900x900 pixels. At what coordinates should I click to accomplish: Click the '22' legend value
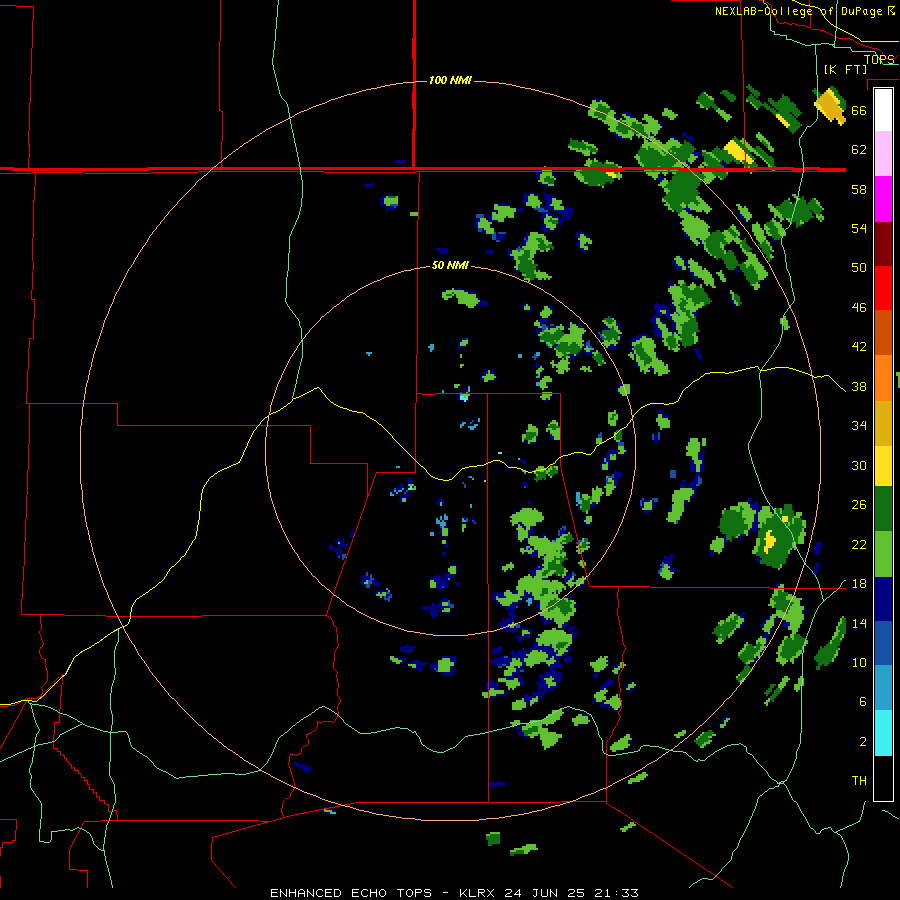(859, 545)
